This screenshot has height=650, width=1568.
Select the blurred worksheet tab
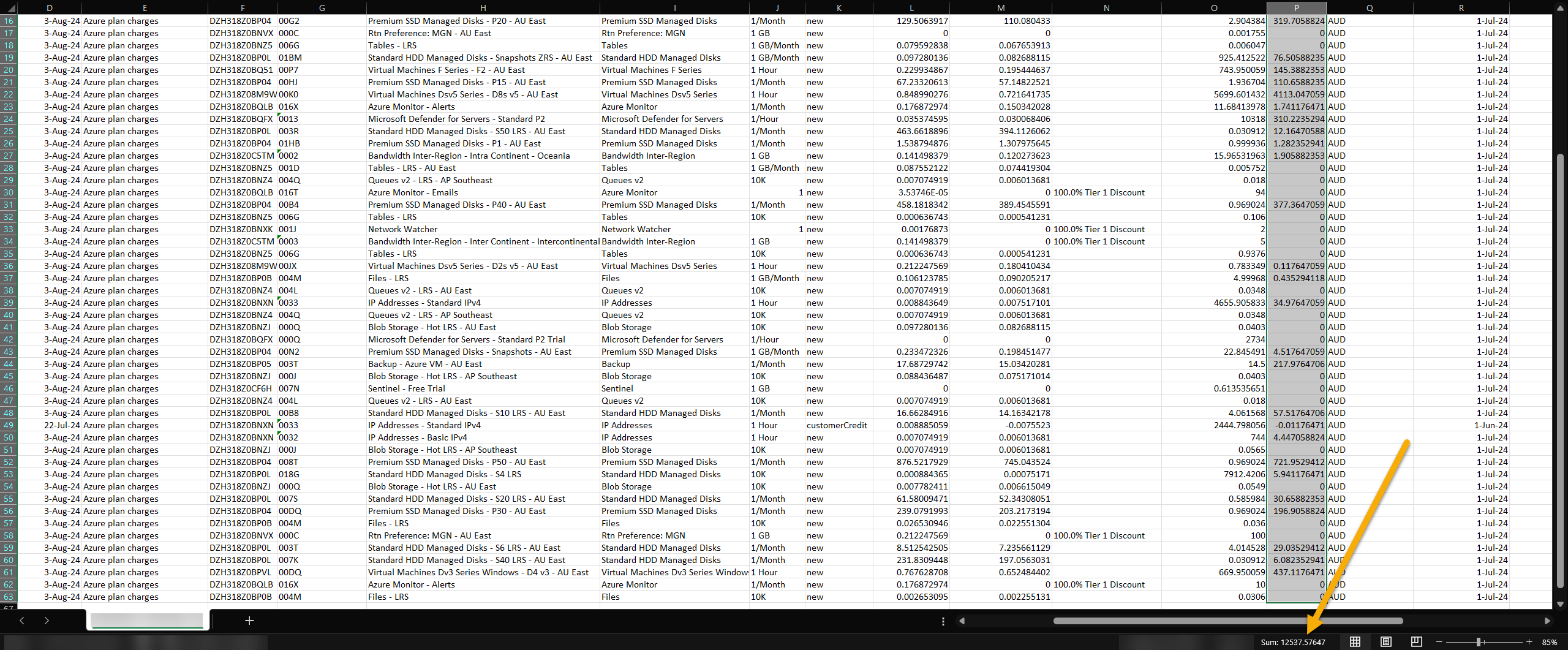[x=147, y=621]
